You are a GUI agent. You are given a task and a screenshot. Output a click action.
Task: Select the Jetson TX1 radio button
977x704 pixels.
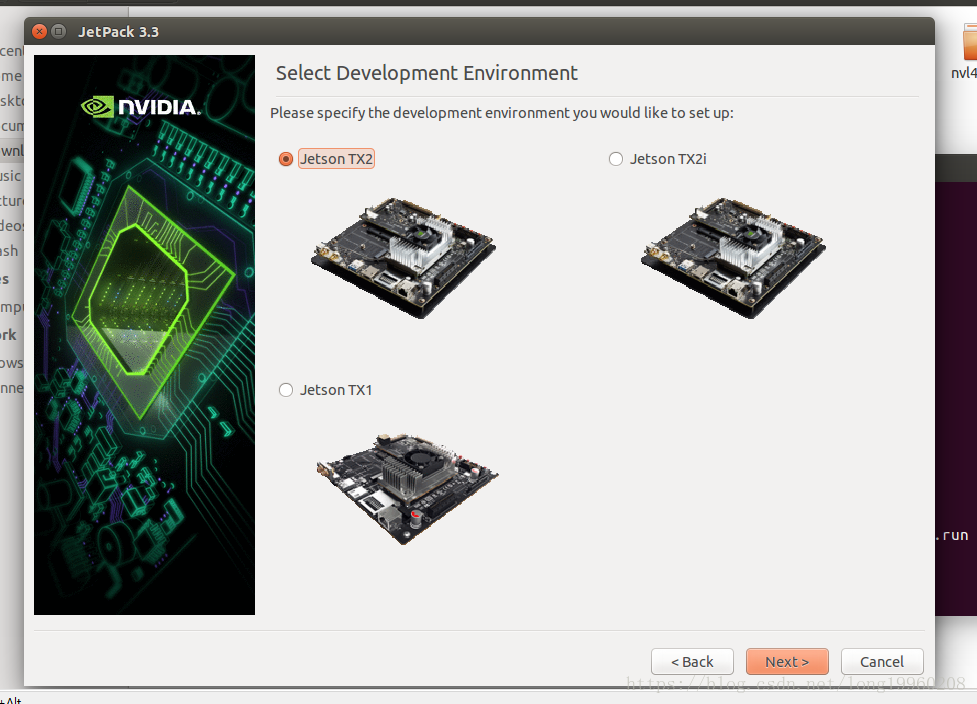coord(286,390)
